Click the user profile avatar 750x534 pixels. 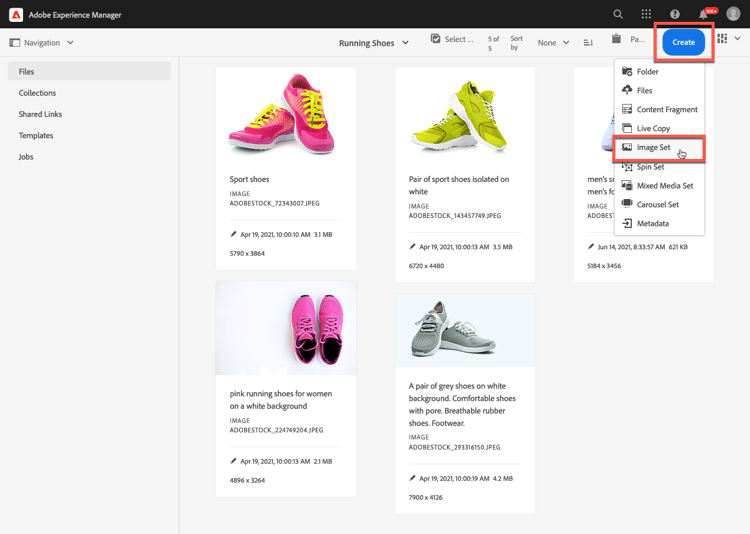[733, 14]
